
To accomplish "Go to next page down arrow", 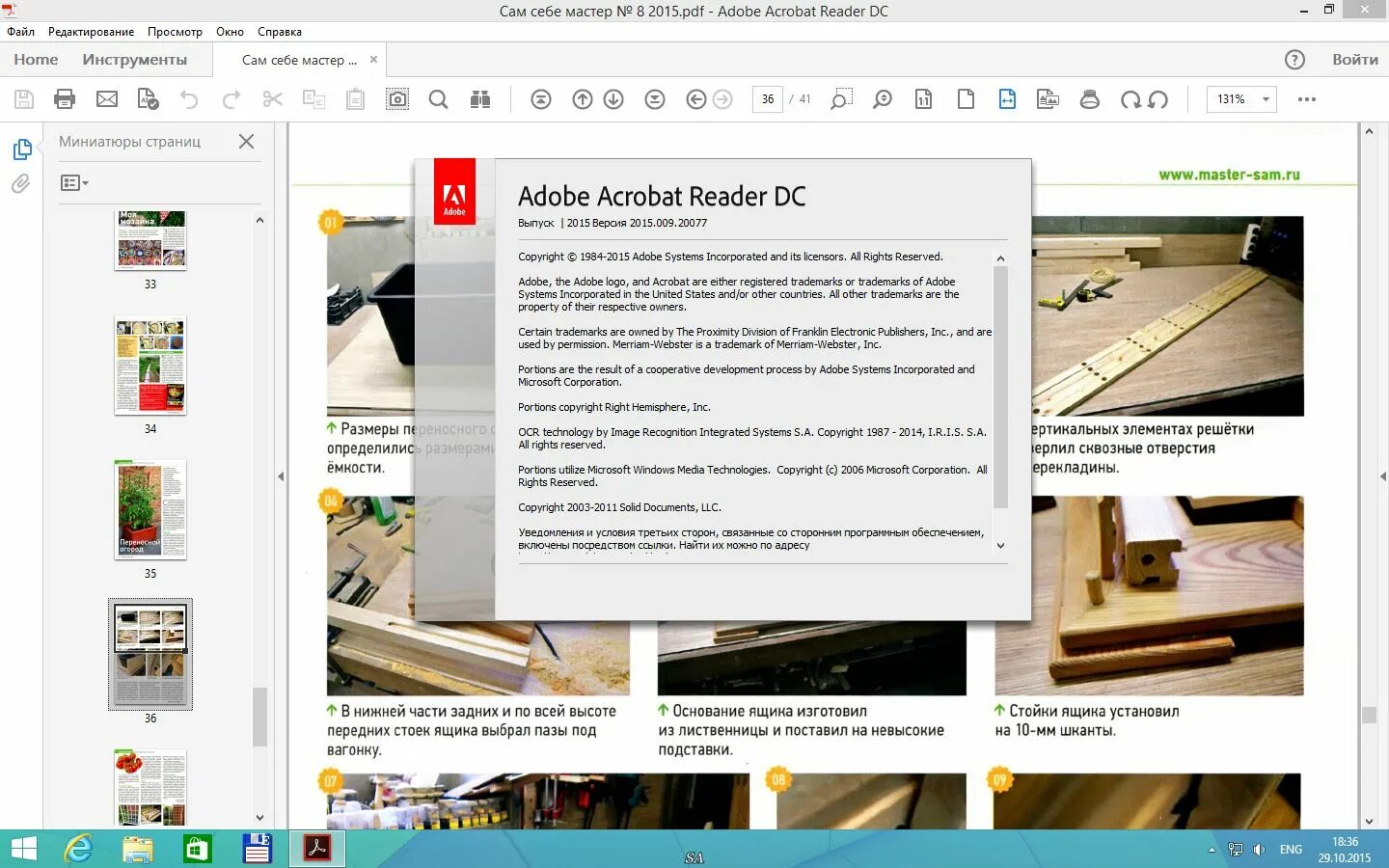I will [x=613, y=99].
